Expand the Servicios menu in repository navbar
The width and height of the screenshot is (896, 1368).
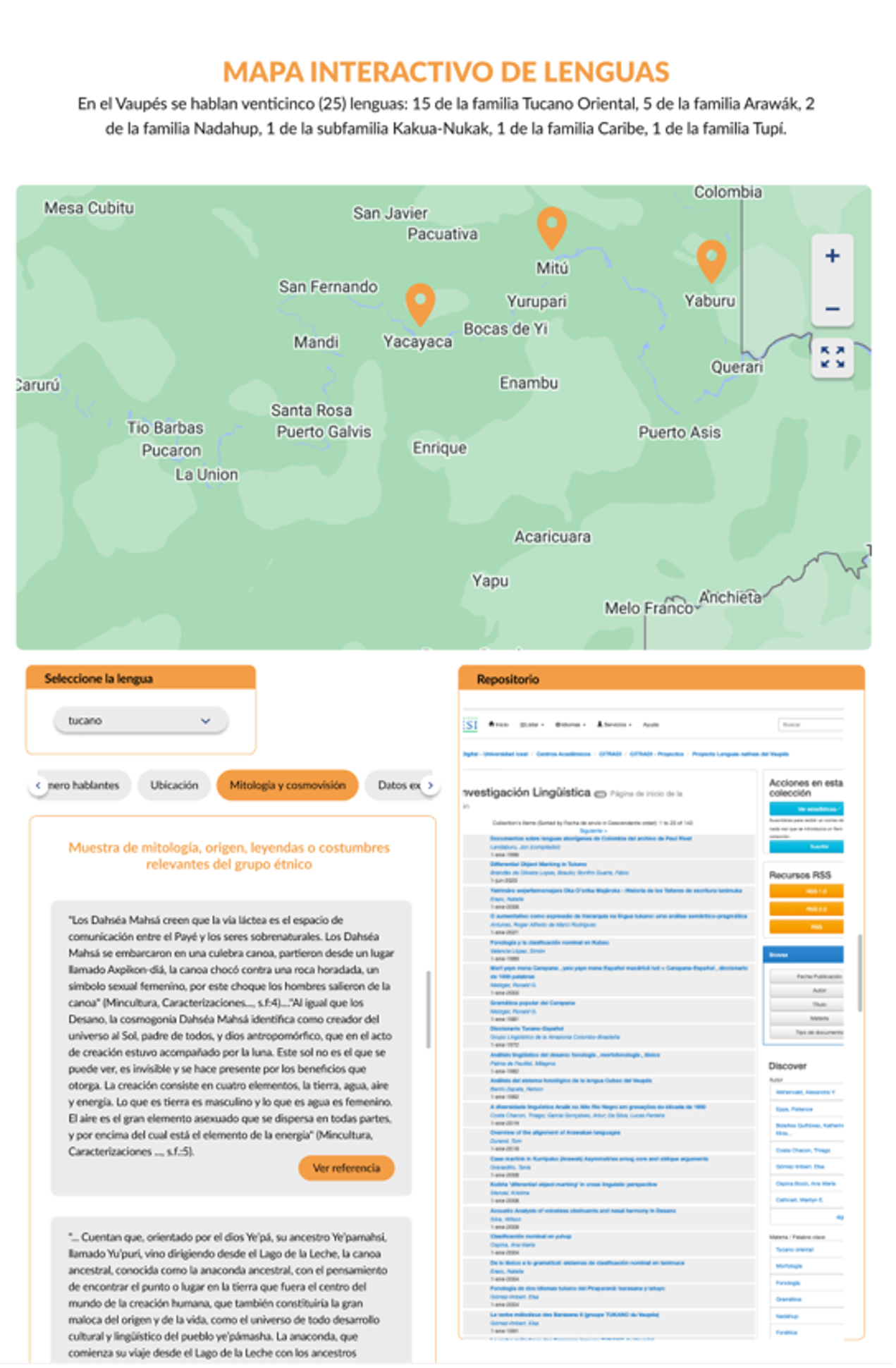[x=614, y=725]
